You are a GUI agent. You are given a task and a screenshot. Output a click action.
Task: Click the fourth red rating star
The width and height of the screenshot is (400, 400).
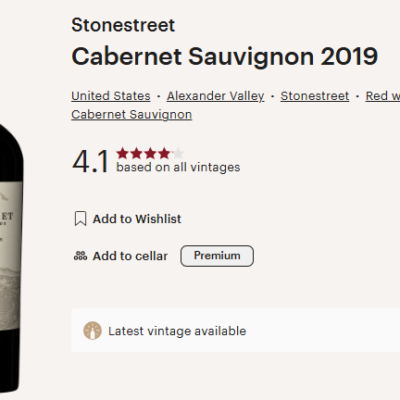pos(164,153)
